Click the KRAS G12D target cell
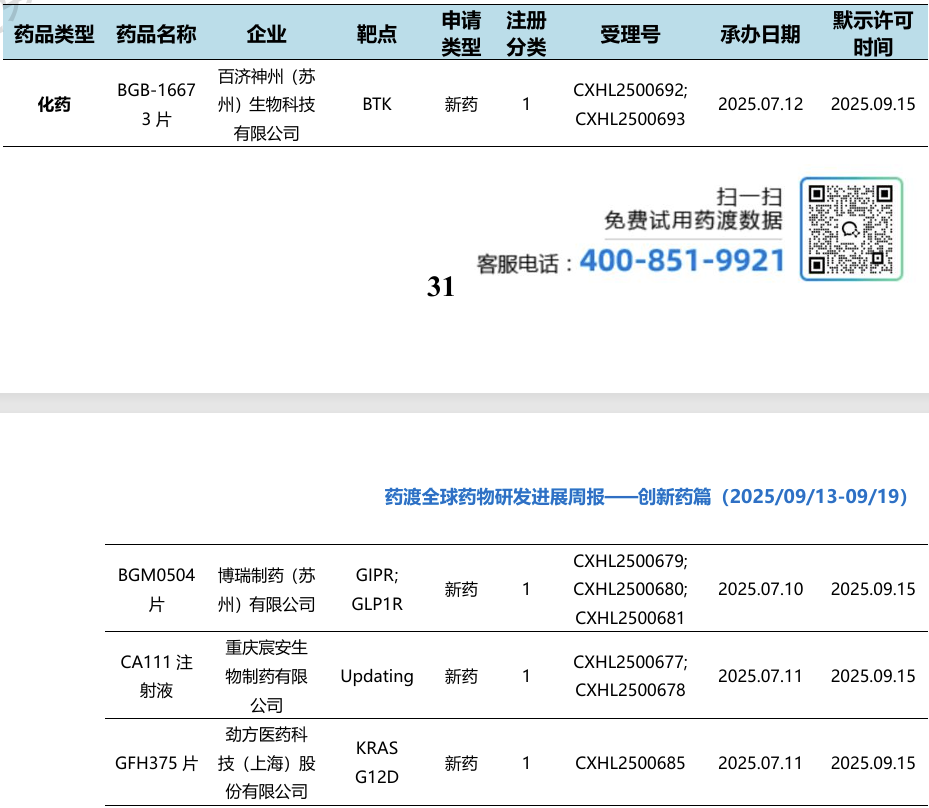The image size is (929, 808). 377,763
